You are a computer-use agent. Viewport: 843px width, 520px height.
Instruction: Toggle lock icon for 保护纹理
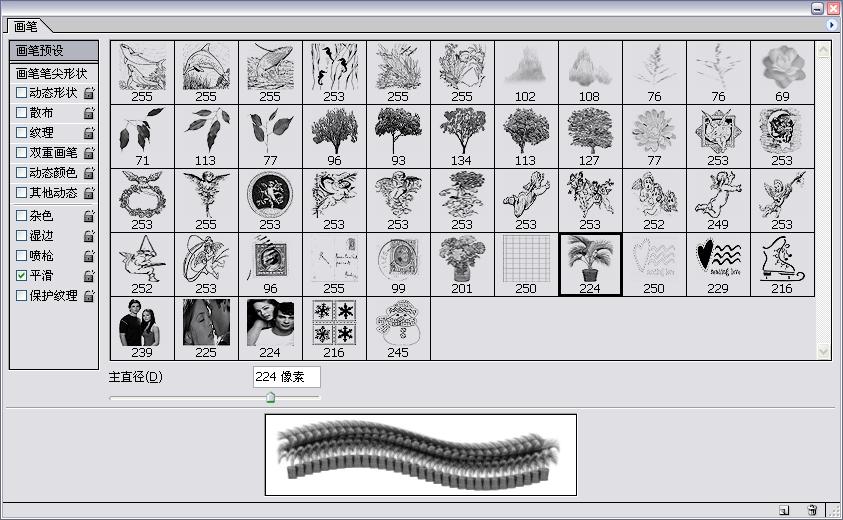[x=89, y=296]
